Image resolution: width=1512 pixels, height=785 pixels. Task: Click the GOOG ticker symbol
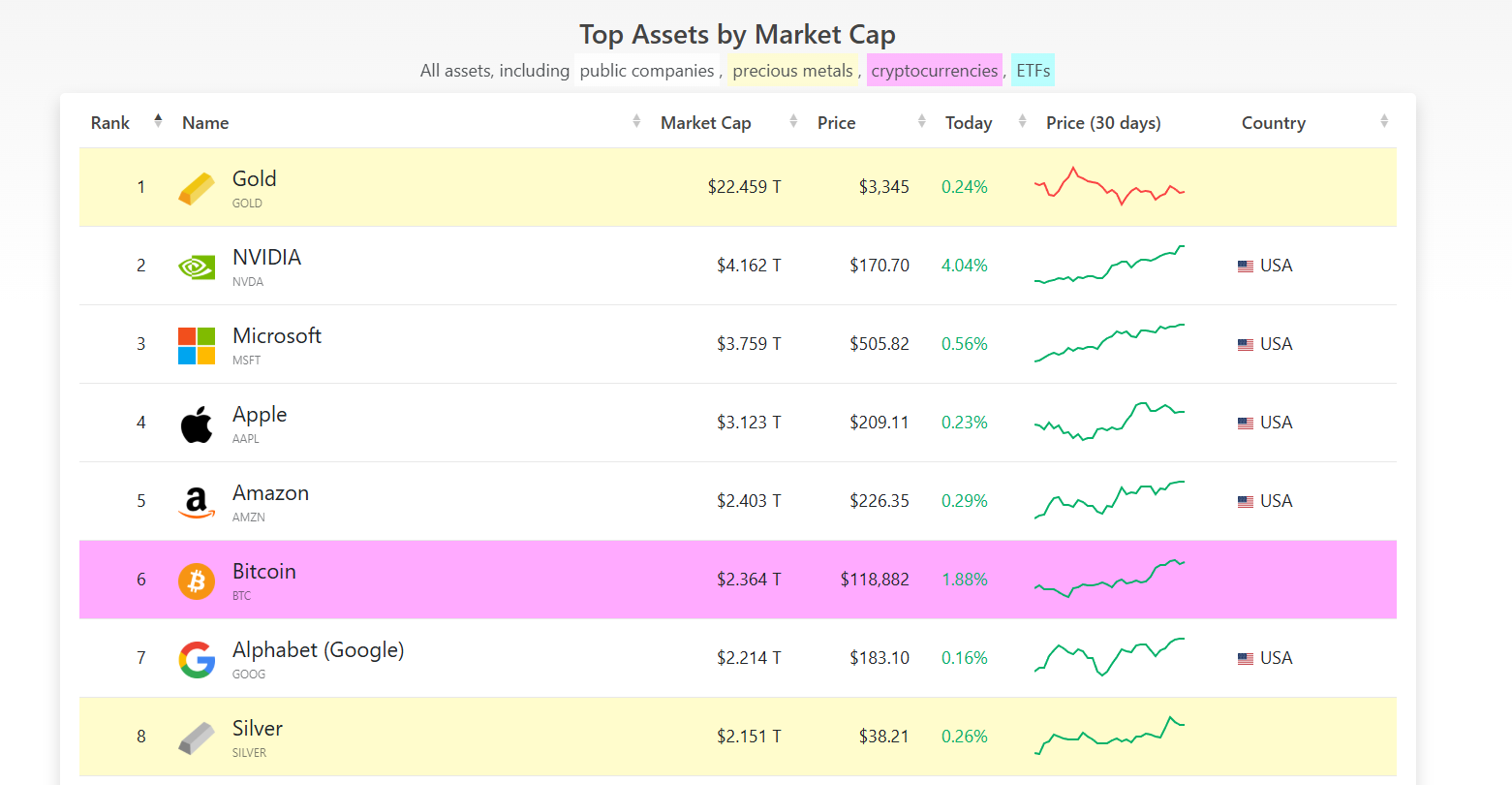pos(249,675)
